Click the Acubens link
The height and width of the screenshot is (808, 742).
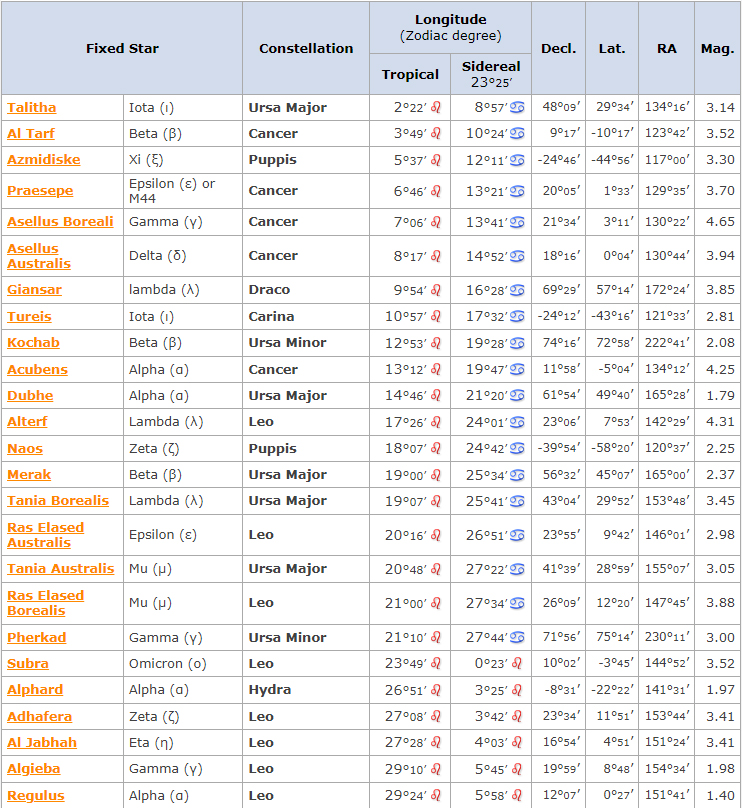click(x=37, y=370)
